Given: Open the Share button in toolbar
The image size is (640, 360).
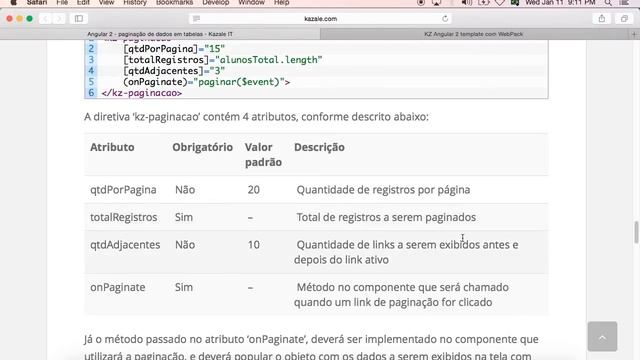Looking at the screenshot, I should (602, 19).
